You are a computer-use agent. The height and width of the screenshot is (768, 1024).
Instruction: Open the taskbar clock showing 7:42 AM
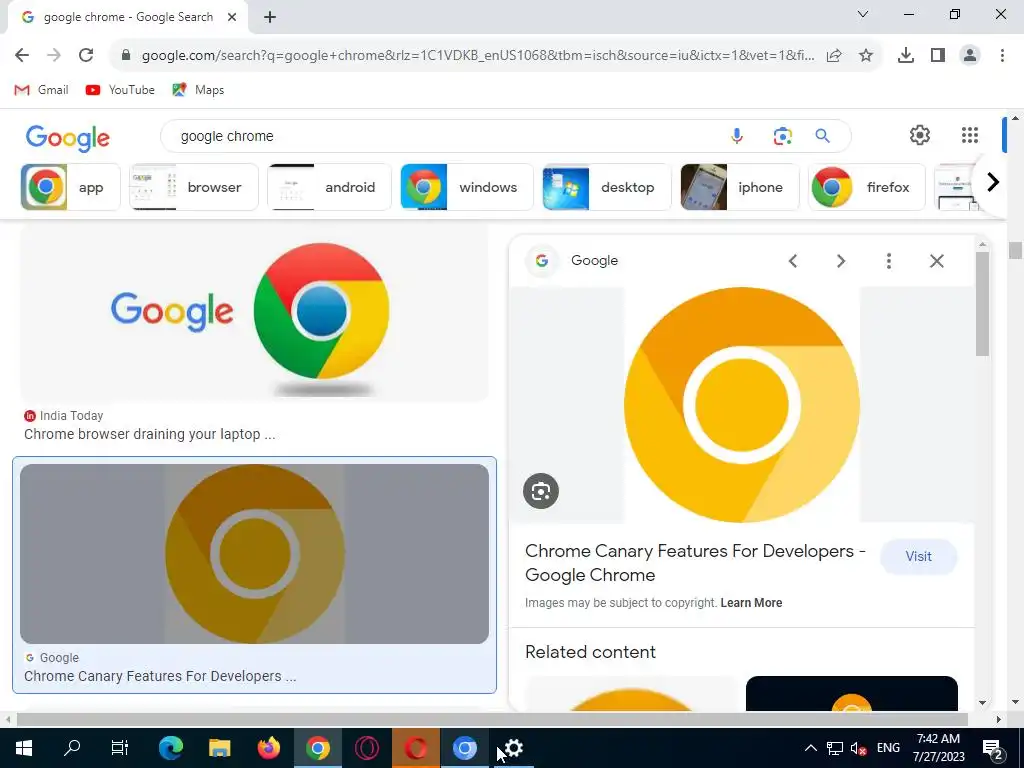(938, 748)
